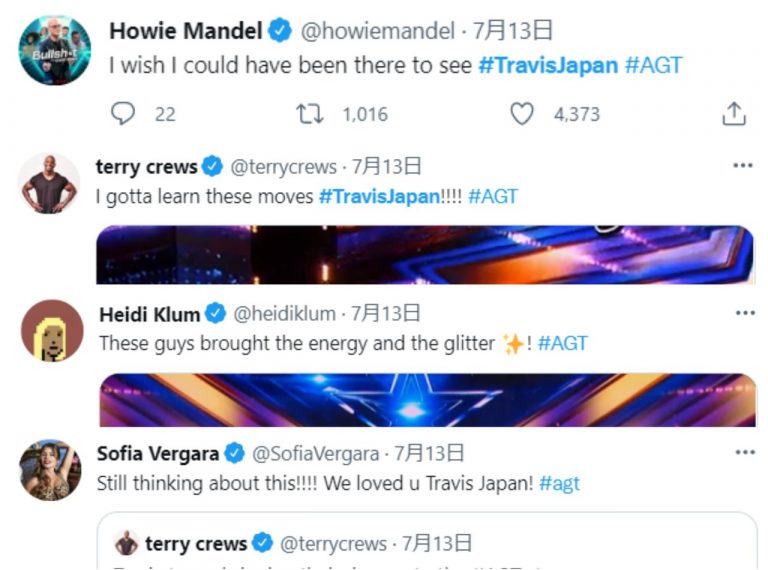Click the reply icon under Howie Mandel's tweet
This screenshot has width=768, height=570.
[123, 114]
